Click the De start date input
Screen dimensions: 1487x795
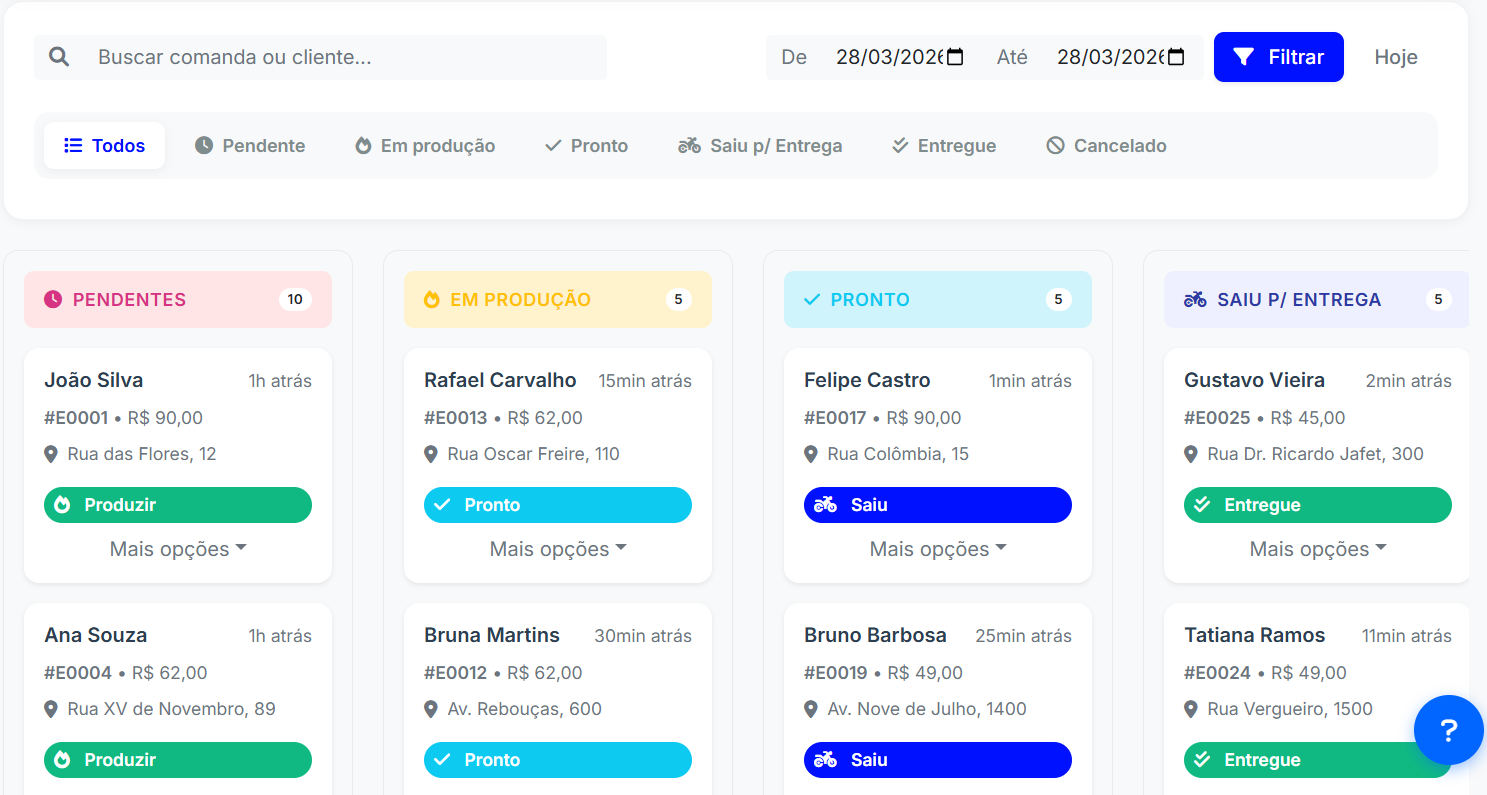pos(901,57)
